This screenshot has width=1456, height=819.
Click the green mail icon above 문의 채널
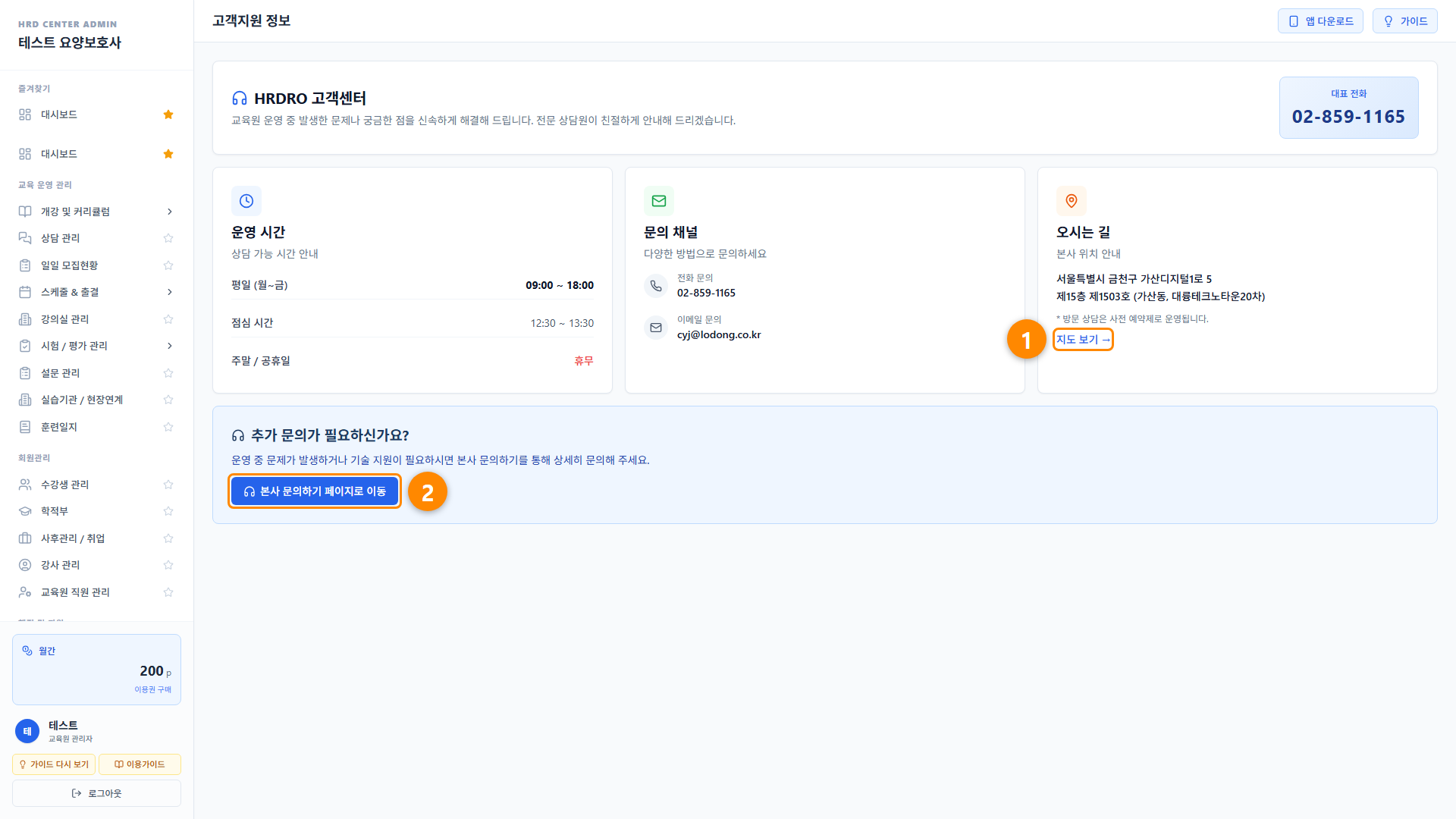pos(659,201)
